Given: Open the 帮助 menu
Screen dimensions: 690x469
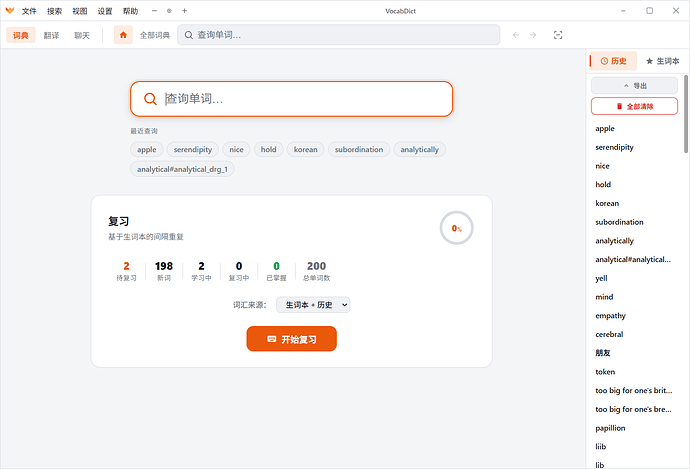Looking at the screenshot, I should [130, 11].
